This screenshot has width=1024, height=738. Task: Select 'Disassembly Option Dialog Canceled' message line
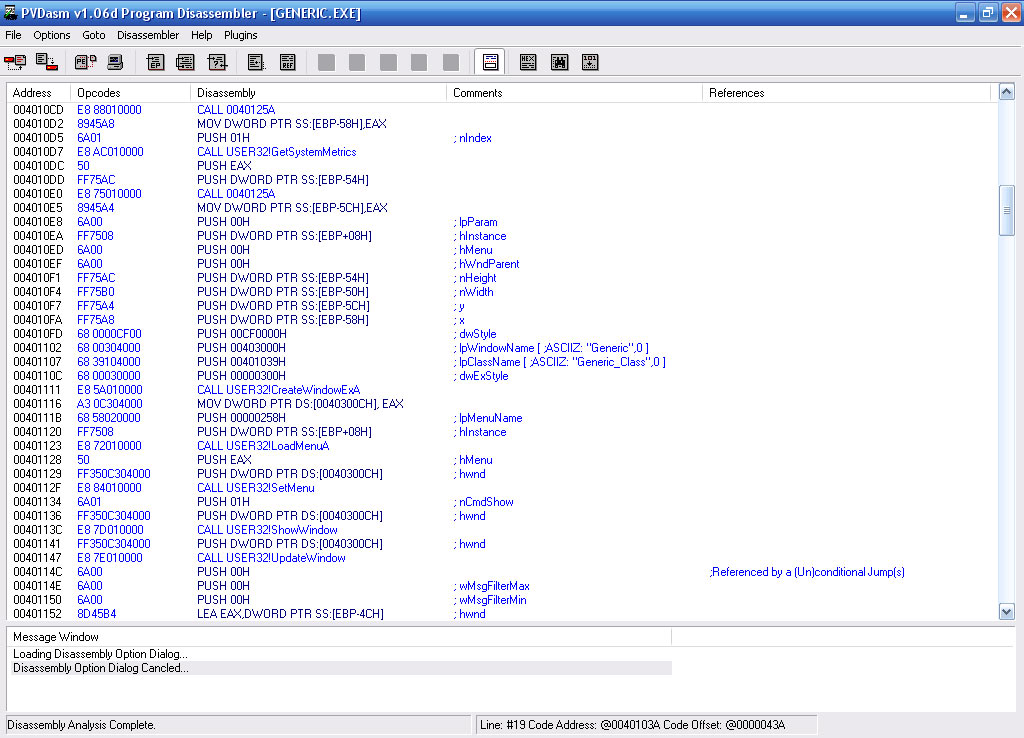pos(100,668)
